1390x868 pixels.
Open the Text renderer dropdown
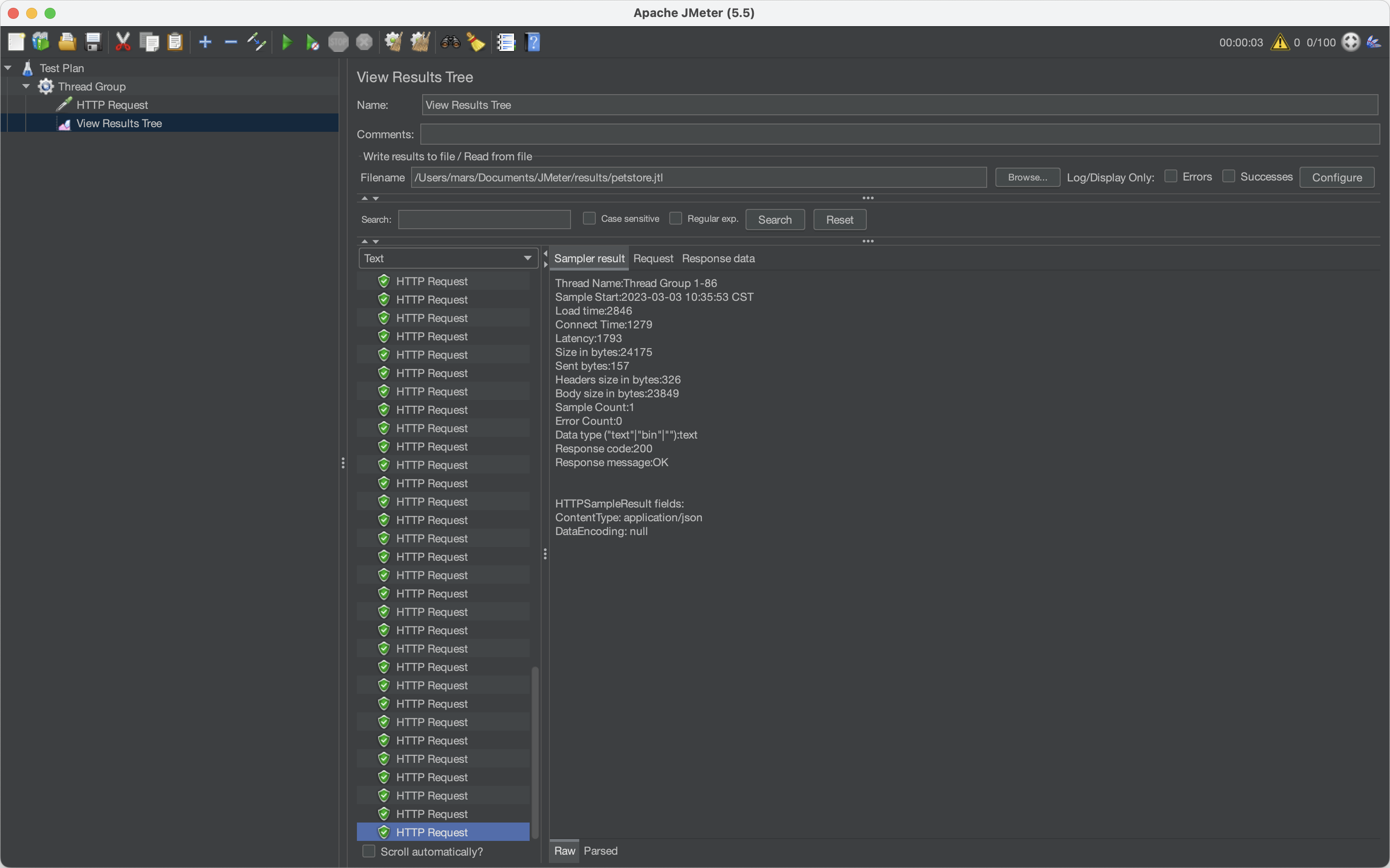(448, 258)
